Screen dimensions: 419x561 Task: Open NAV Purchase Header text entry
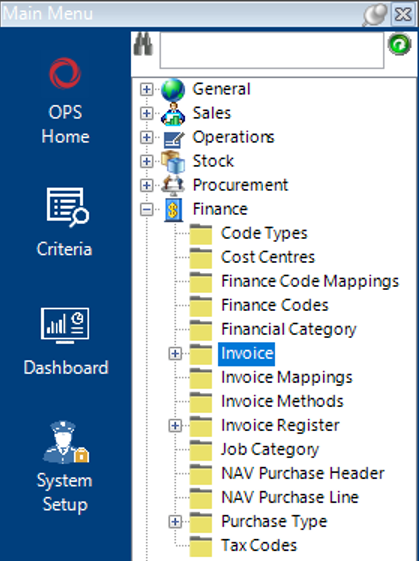click(303, 473)
